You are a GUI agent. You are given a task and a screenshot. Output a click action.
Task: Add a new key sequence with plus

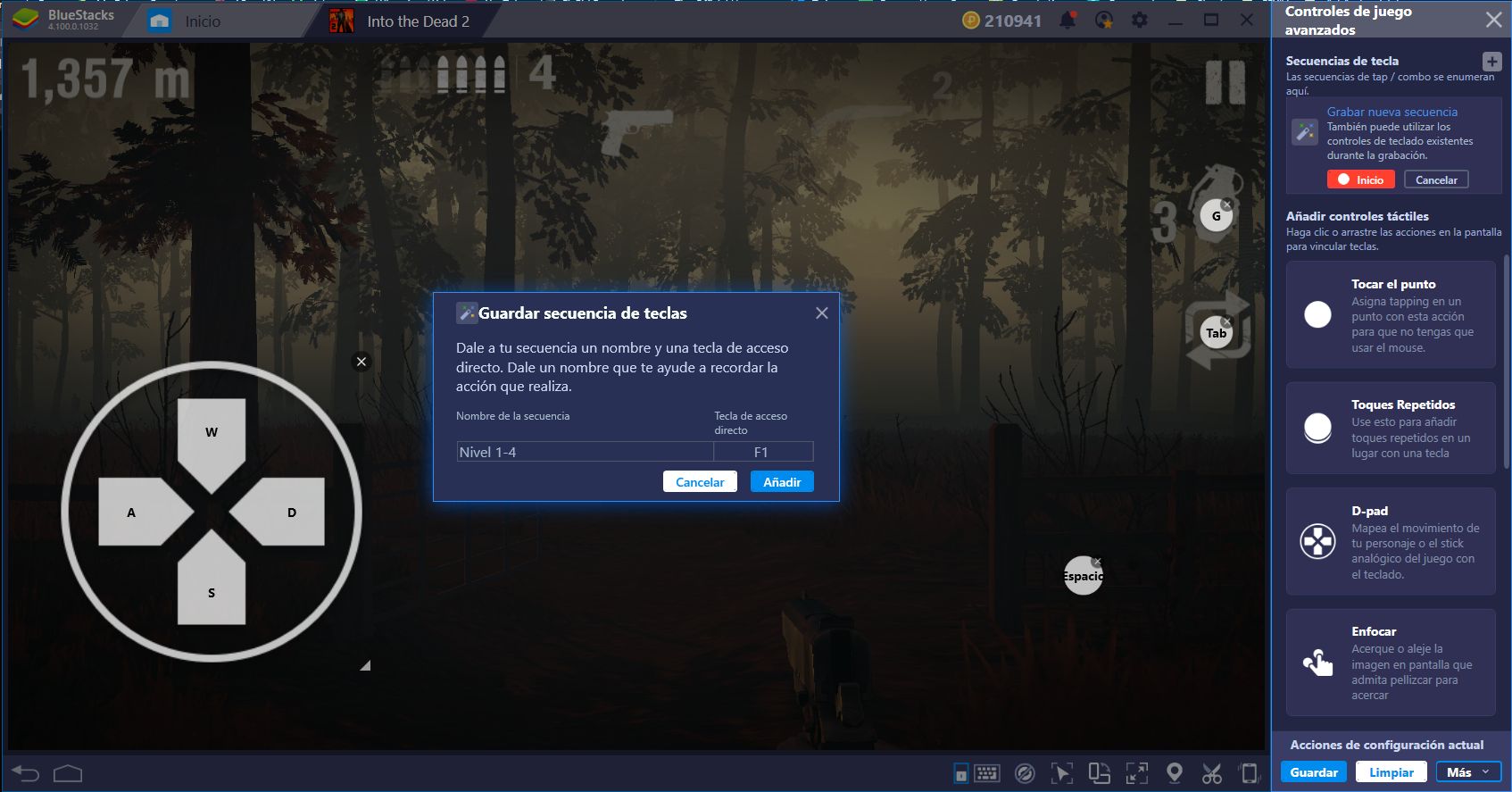pyautogui.click(x=1491, y=61)
